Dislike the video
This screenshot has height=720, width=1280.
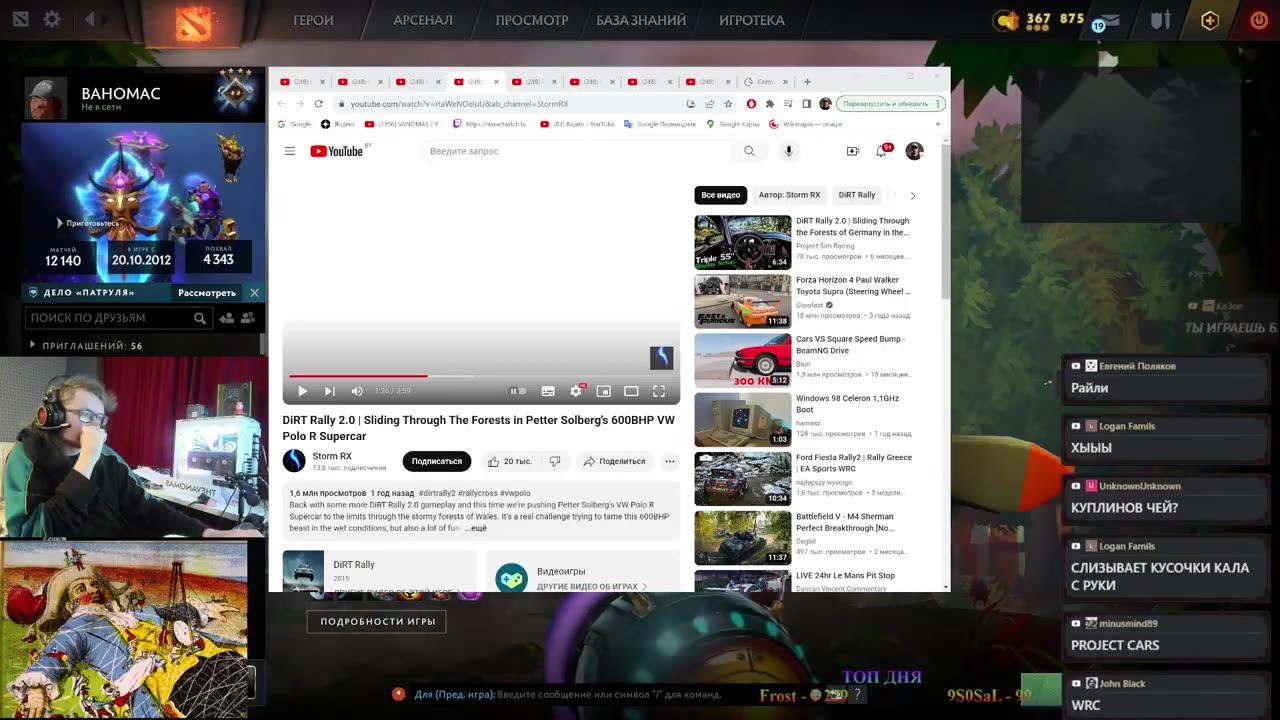click(x=555, y=461)
